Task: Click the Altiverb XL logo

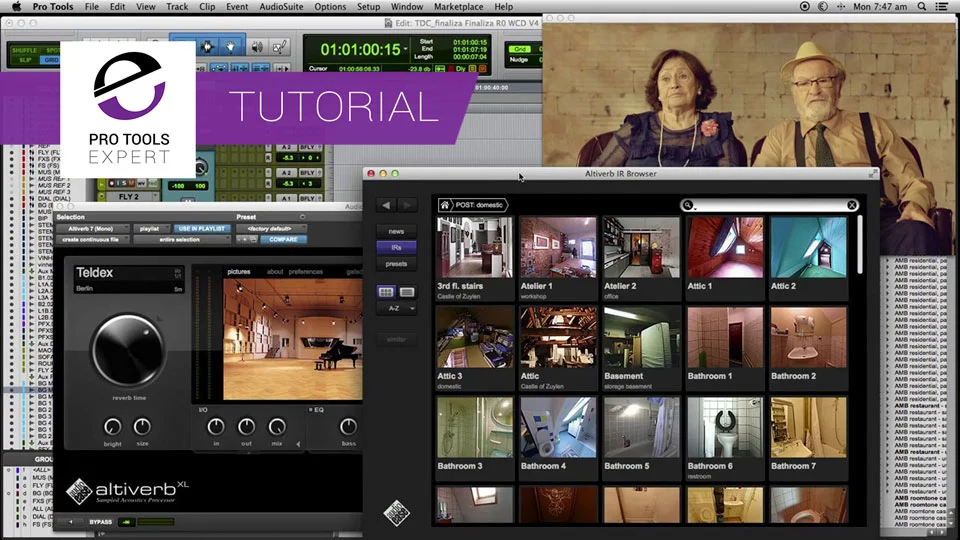Action: click(x=127, y=491)
